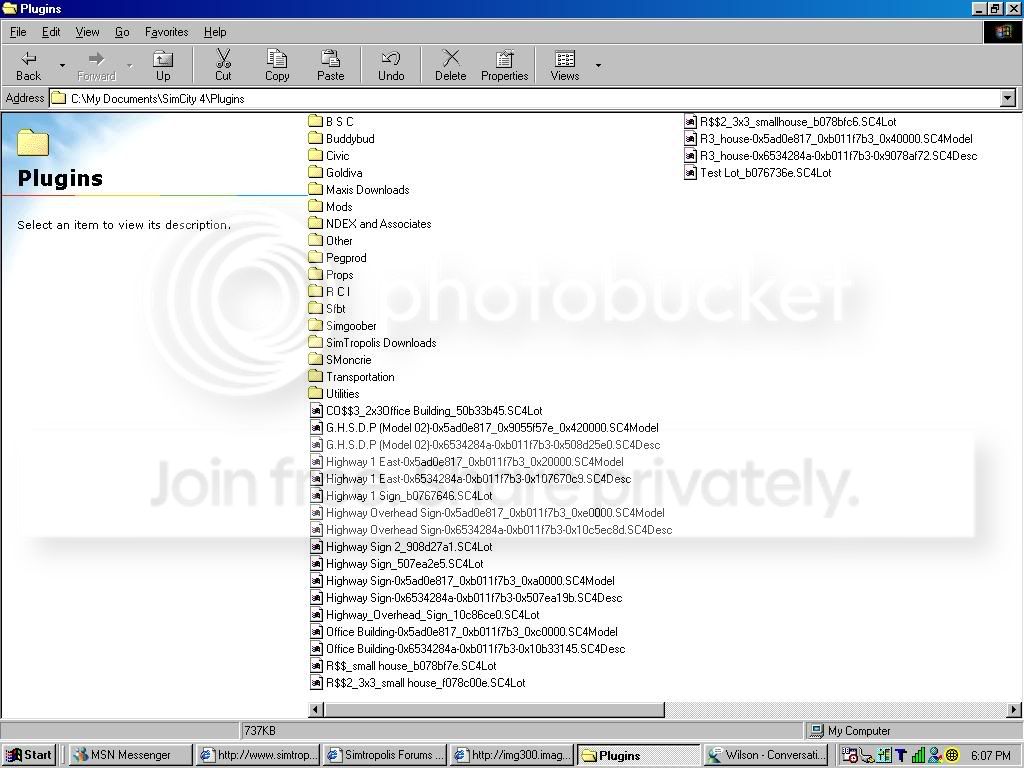Switch to http://img300.imag taskbar window

512,755
